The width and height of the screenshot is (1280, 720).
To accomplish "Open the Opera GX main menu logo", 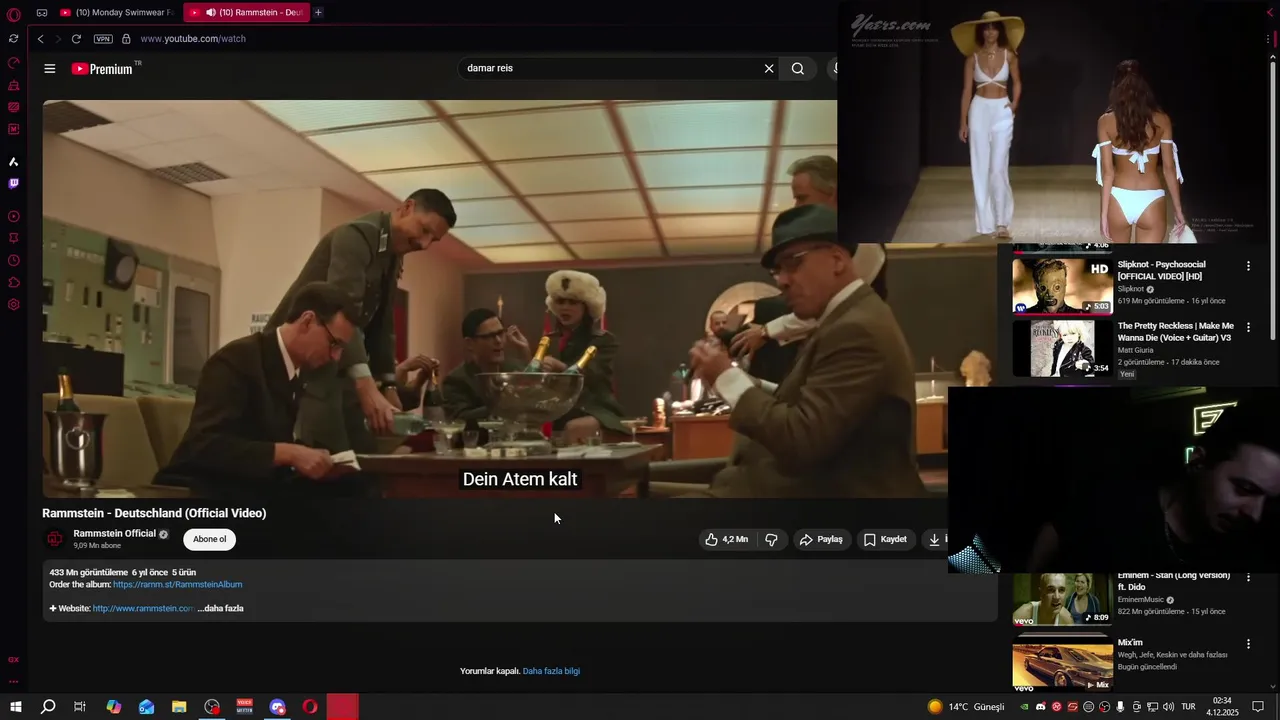I will click(13, 13).
